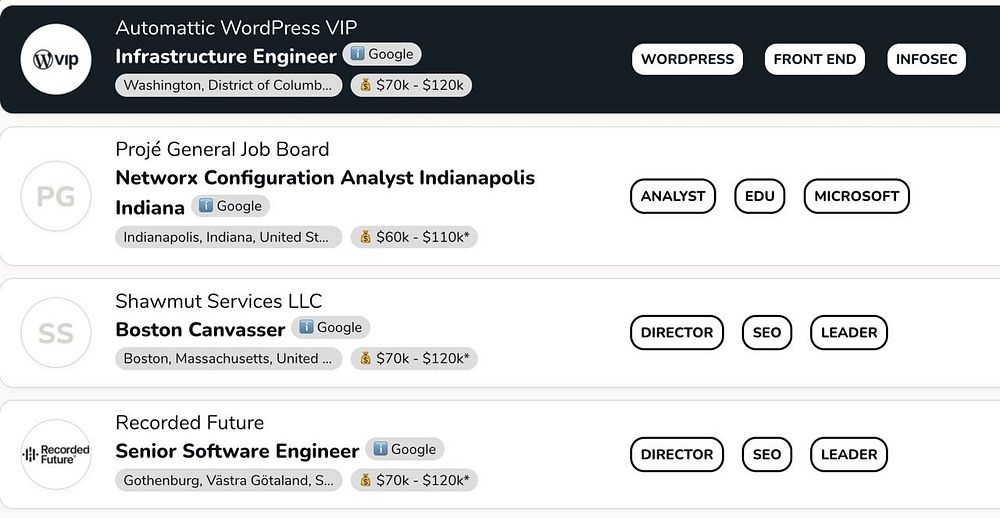Click the SS company avatar
1000x518 pixels.
(x=56, y=333)
